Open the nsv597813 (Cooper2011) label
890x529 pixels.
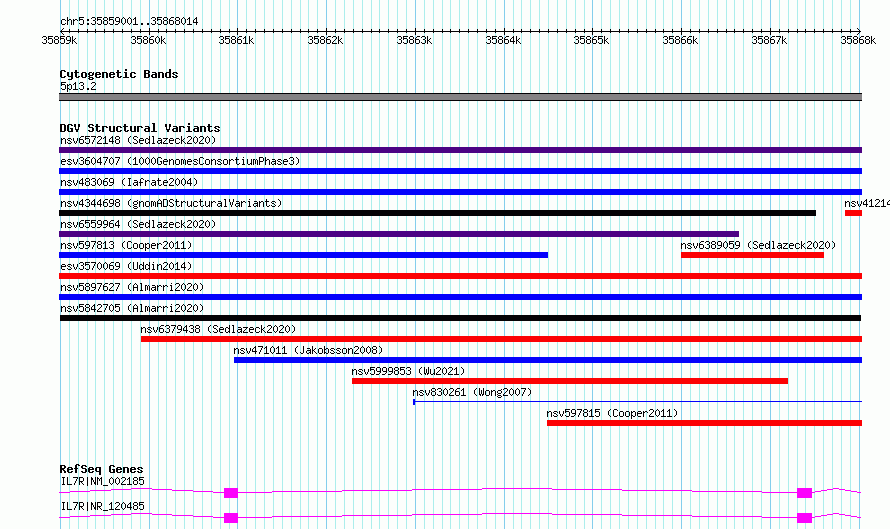click(x=126, y=245)
